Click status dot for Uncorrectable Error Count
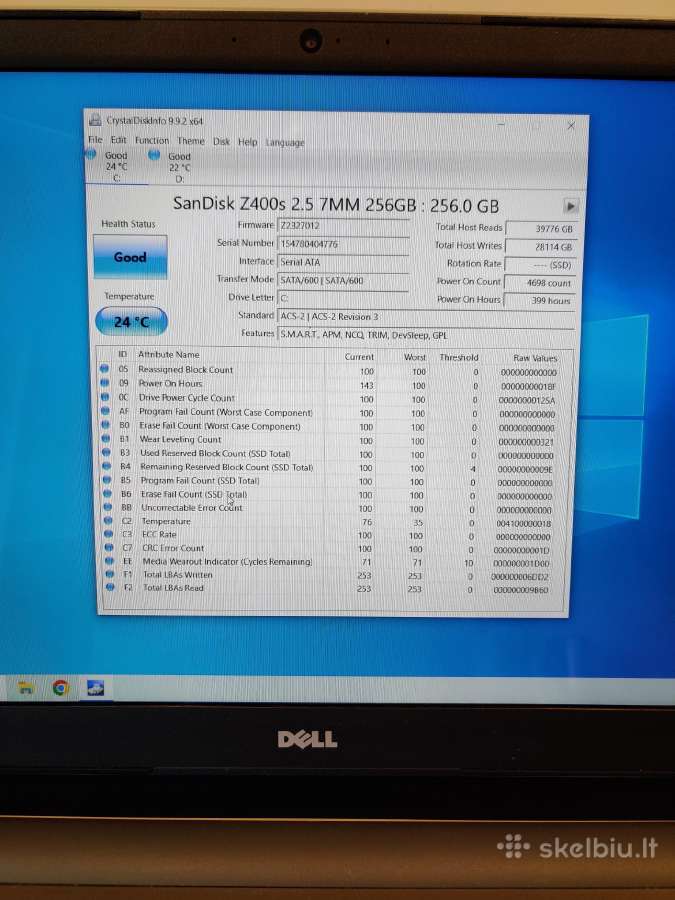 click(x=108, y=507)
